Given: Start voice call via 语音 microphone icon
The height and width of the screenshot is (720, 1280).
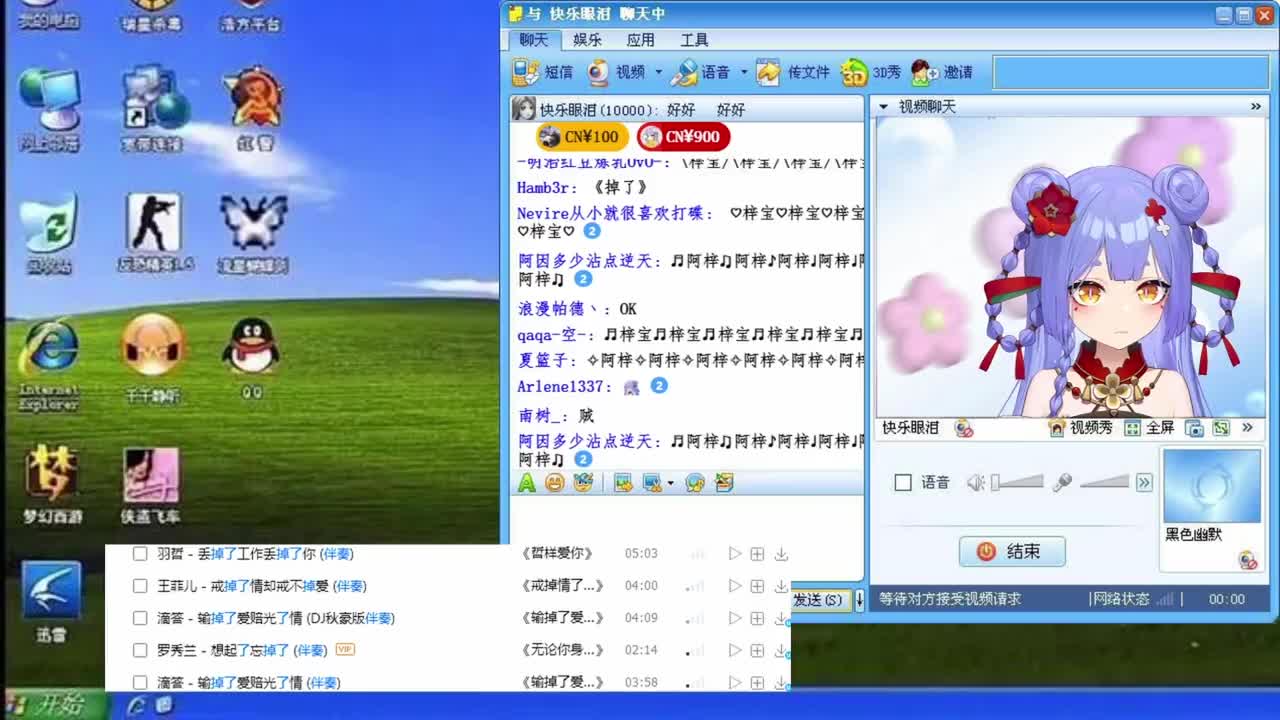Looking at the screenshot, I should [x=684, y=72].
